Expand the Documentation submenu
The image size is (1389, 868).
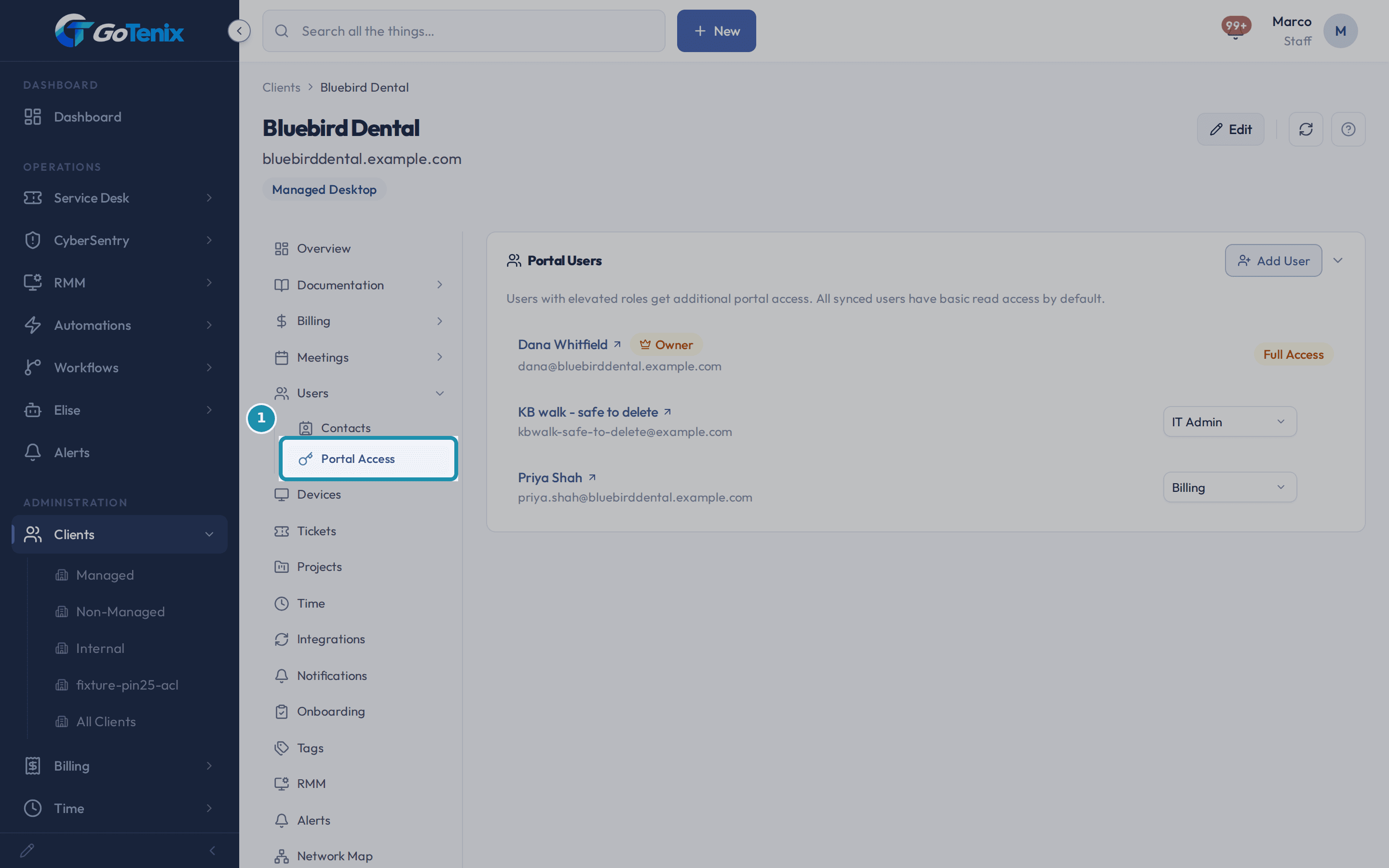[x=360, y=285]
